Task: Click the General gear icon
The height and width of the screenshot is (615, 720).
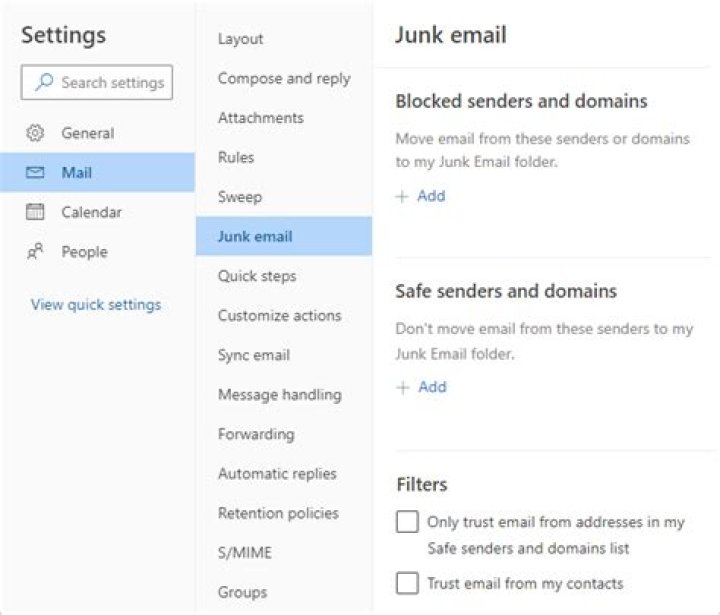Action: click(35, 133)
